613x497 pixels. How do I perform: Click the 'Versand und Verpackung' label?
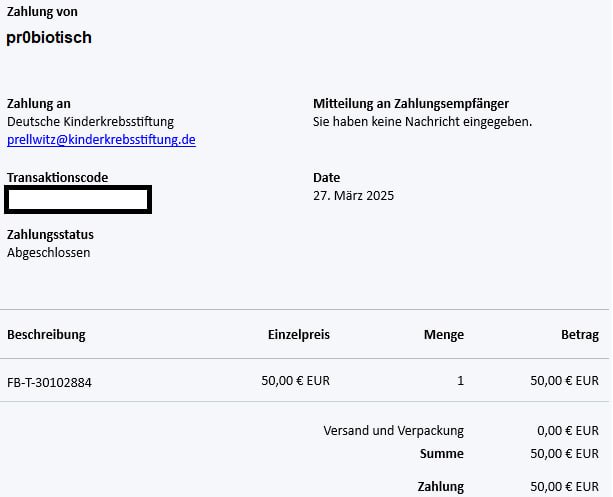click(393, 430)
